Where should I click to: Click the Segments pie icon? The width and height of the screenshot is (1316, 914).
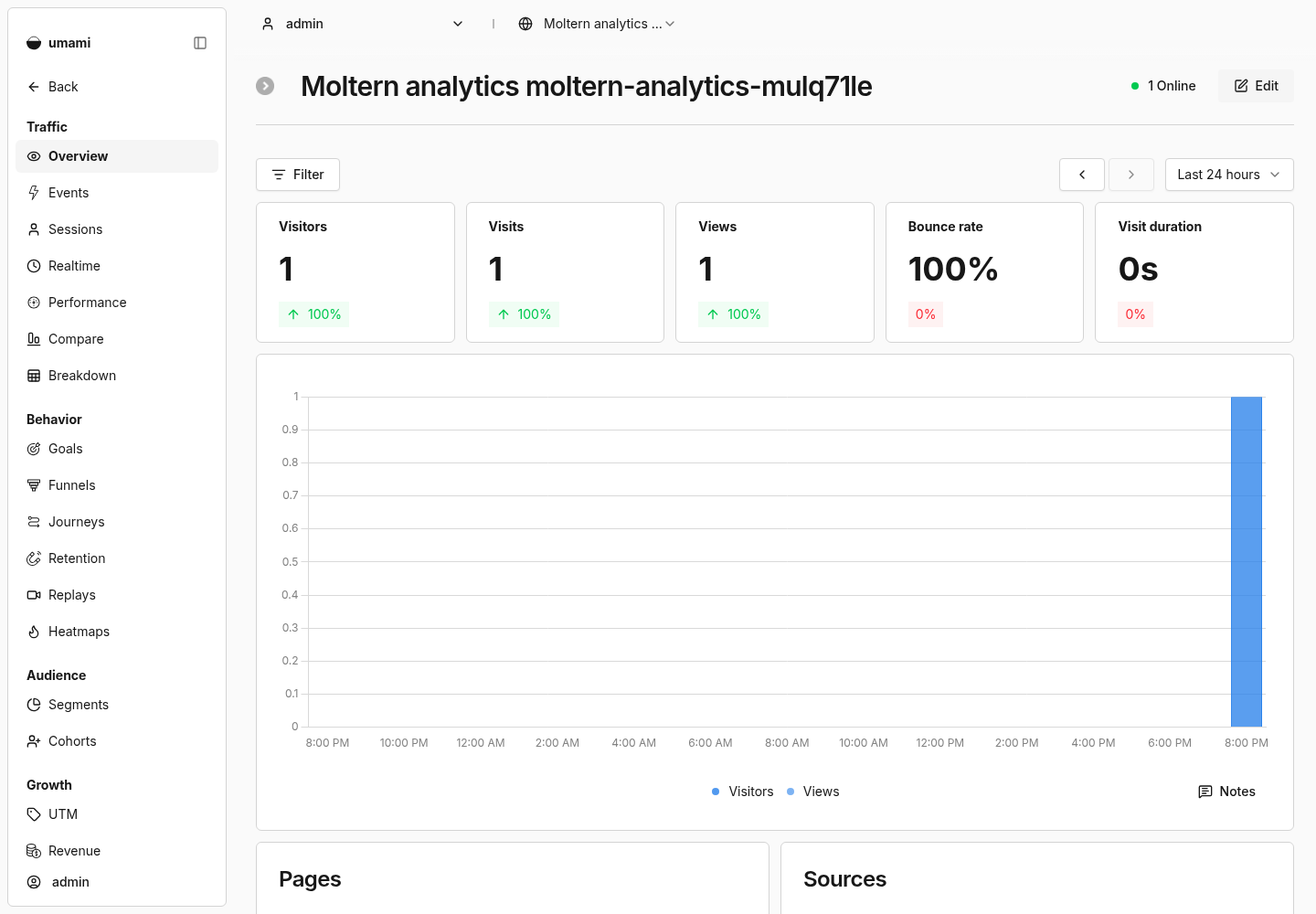tap(34, 705)
